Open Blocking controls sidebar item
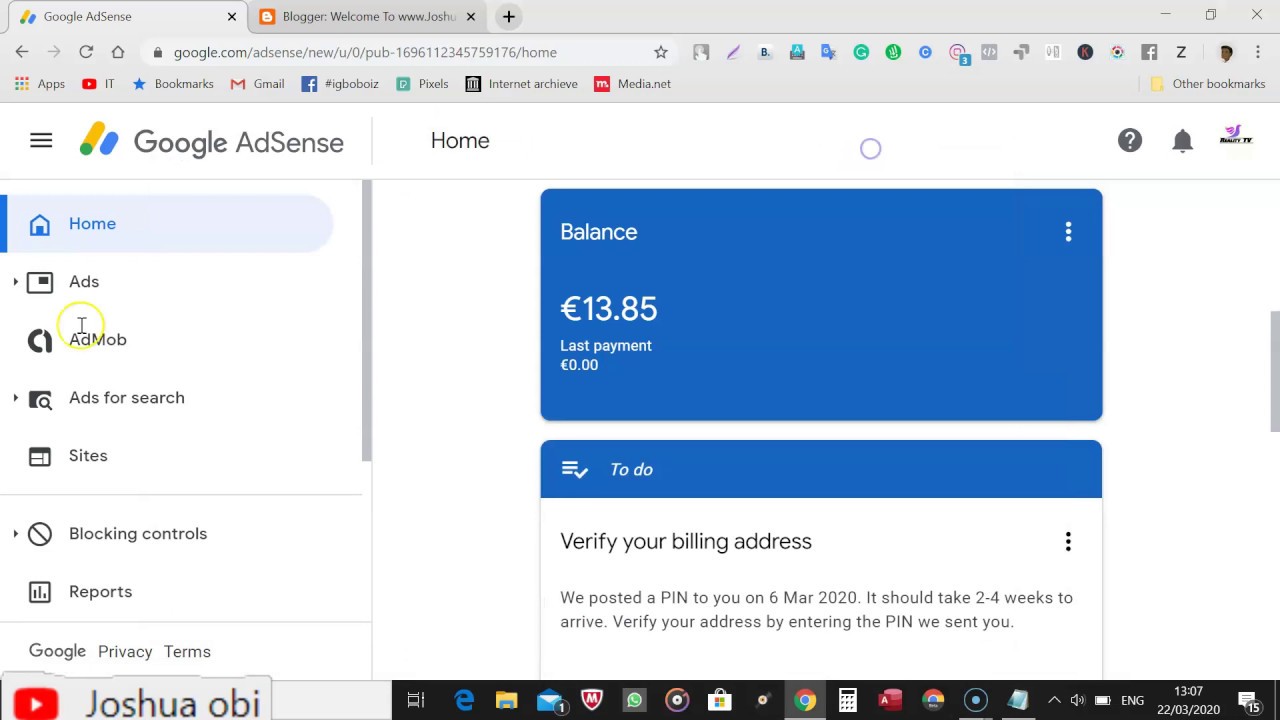This screenshot has height=720, width=1280. [x=138, y=534]
